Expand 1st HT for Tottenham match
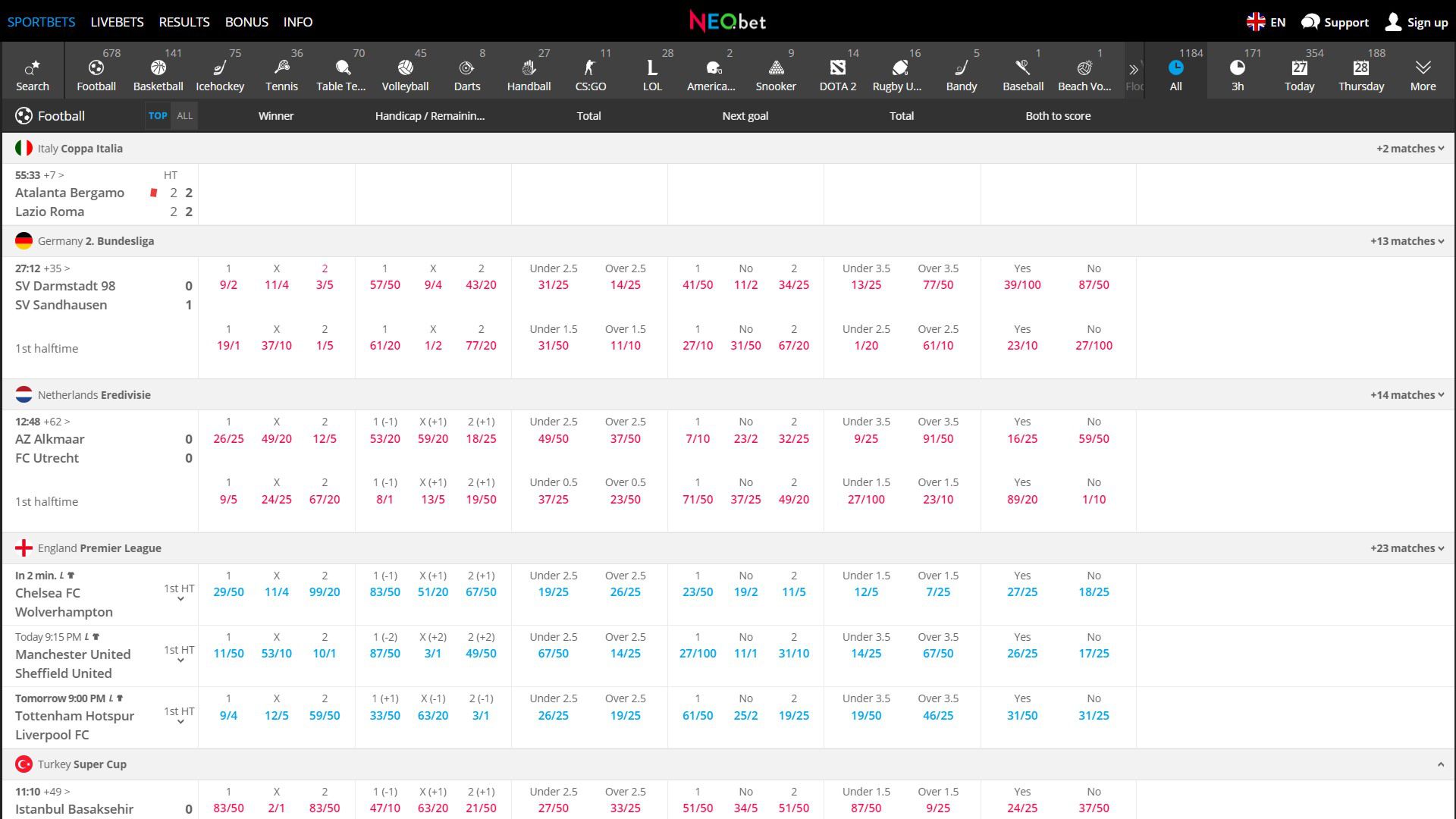The height and width of the screenshot is (819, 1456). pyautogui.click(x=180, y=716)
